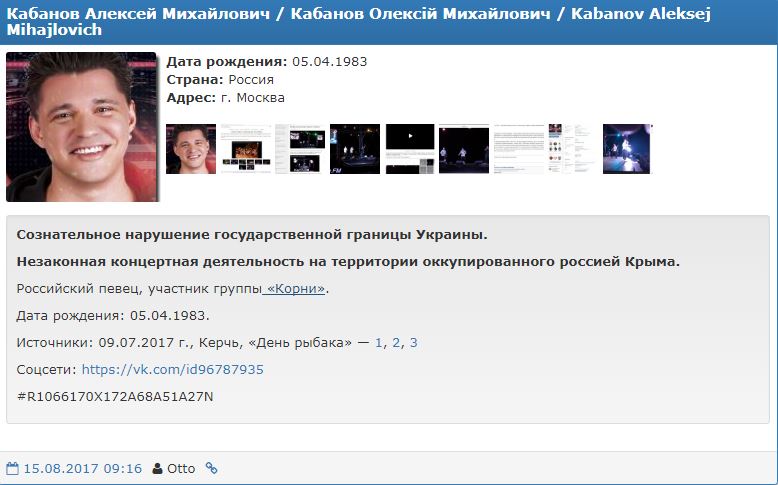Image resolution: width=778 pixels, height=485 pixels.
Task: Open the seventh thumbnail with text document
Action: tap(519, 149)
